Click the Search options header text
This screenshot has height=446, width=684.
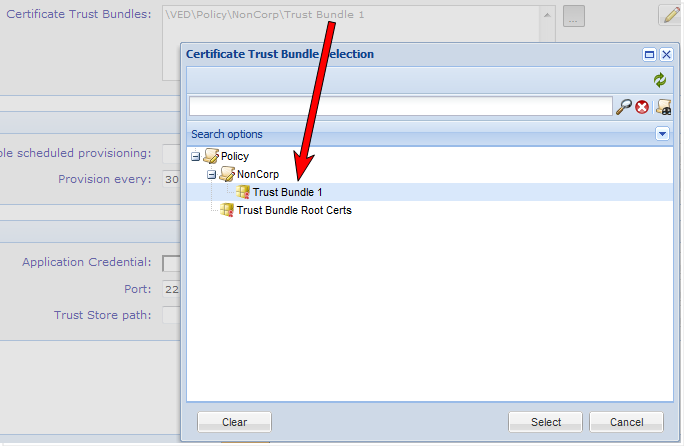227,134
